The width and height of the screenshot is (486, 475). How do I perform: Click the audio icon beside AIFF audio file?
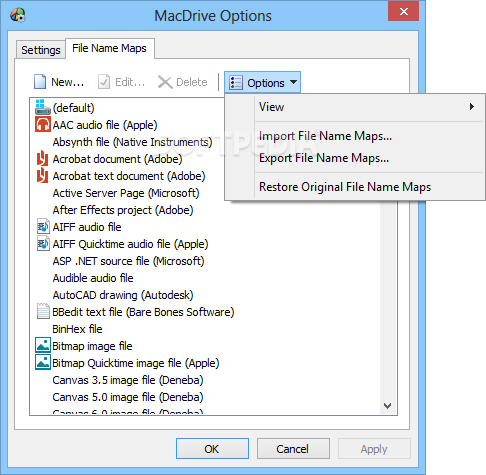click(x=43, y=227)
